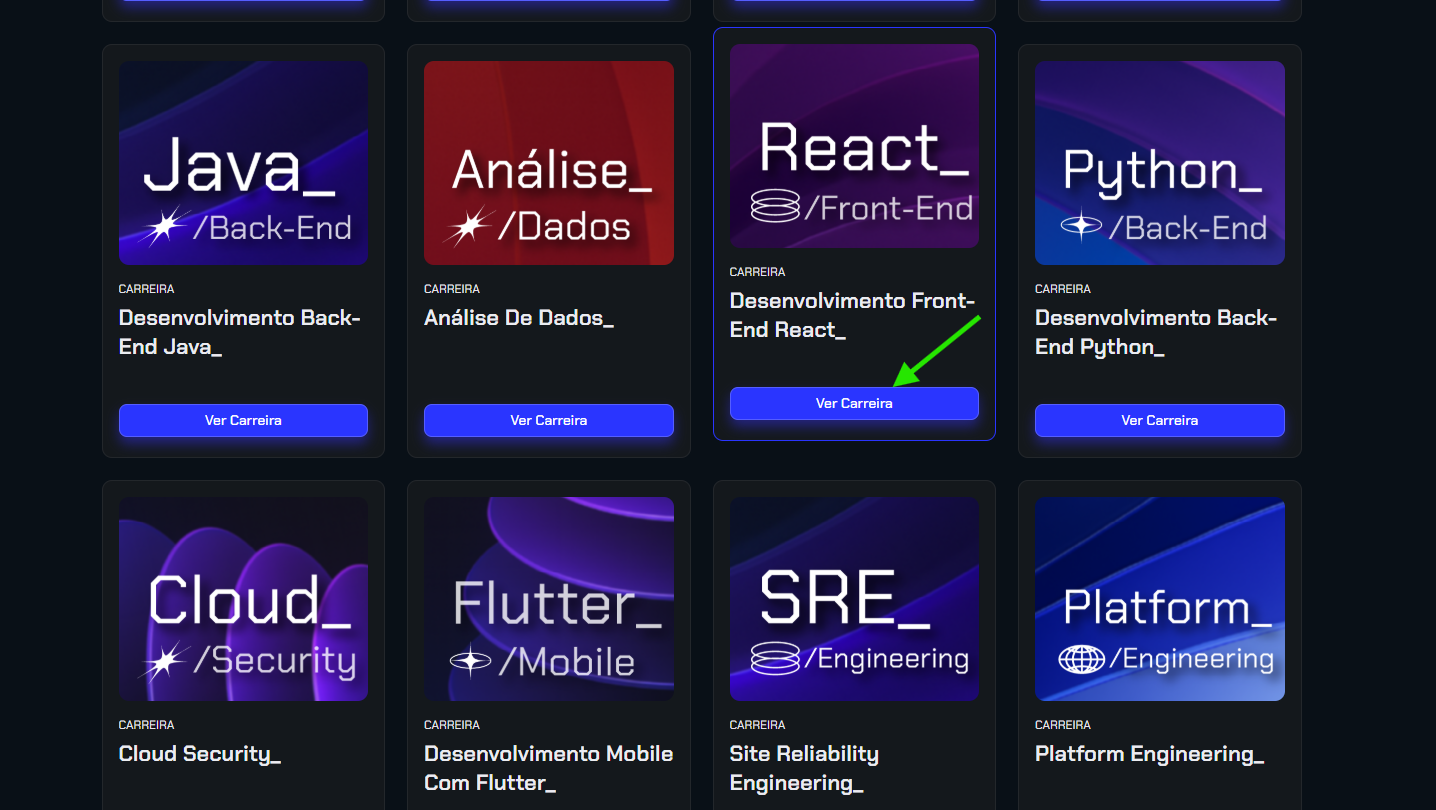Screen dimensions: 1436x810
Task: Click the CARREIRA label above Desenvolvimento Back-End Java_
Action: pos(147,289)
